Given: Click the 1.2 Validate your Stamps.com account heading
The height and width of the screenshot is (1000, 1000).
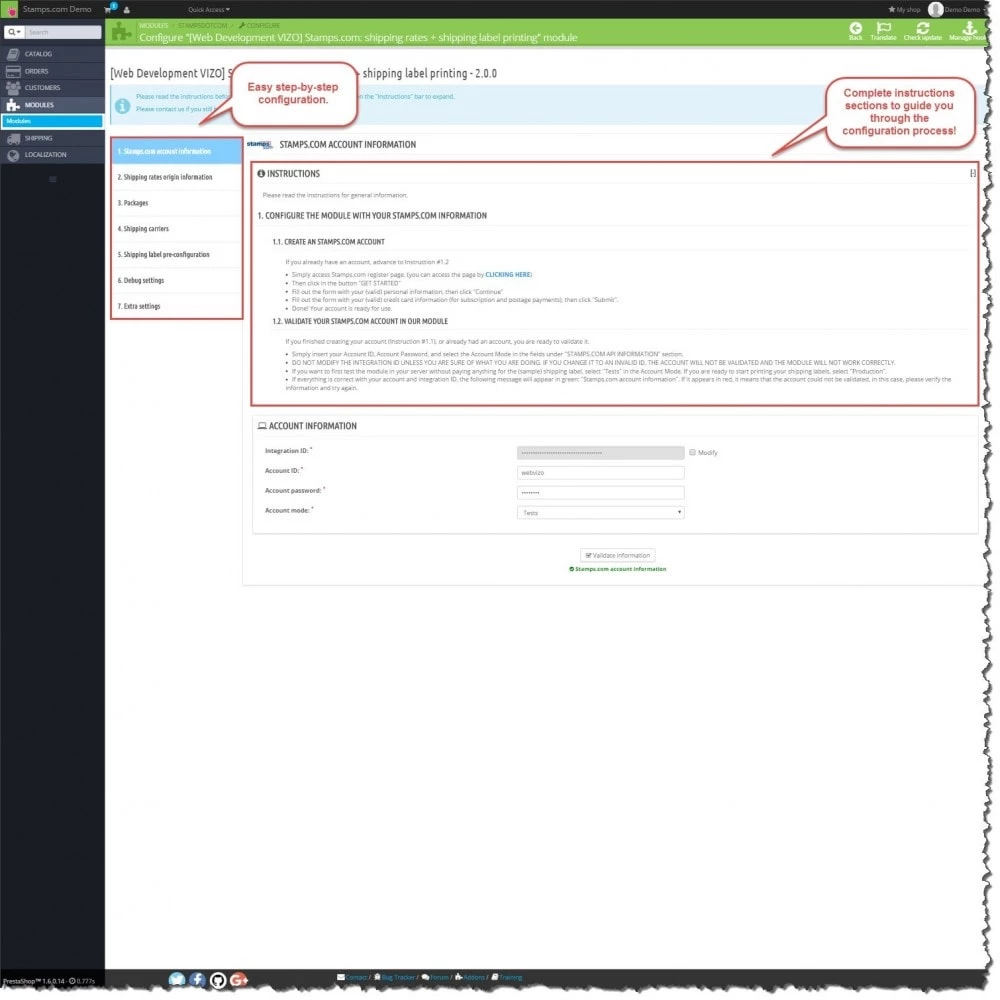Looking at the screenshot, I should click(x=360, y=321).
